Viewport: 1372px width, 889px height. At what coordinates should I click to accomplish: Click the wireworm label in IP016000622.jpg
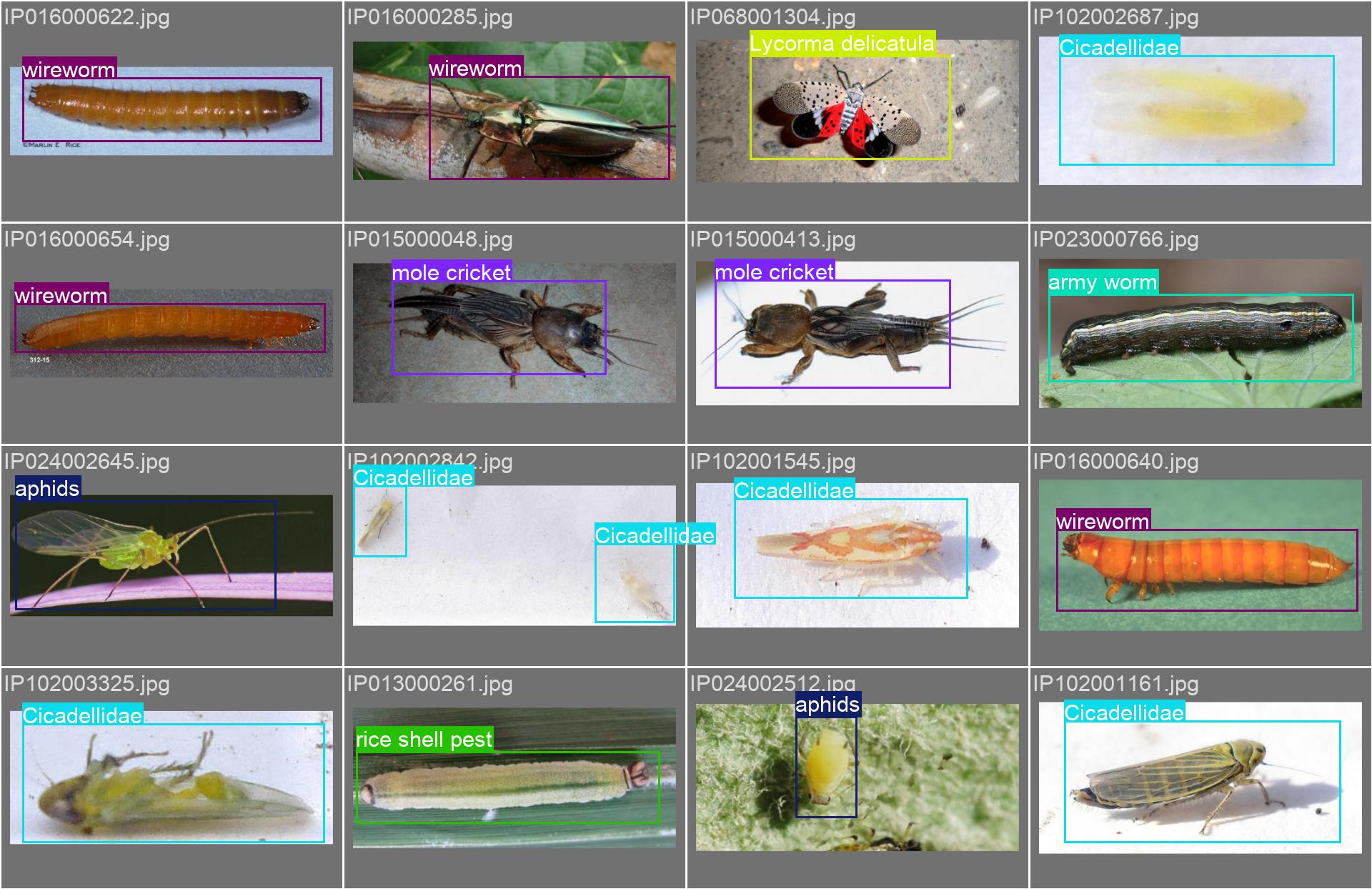click(x=69, y=69)
